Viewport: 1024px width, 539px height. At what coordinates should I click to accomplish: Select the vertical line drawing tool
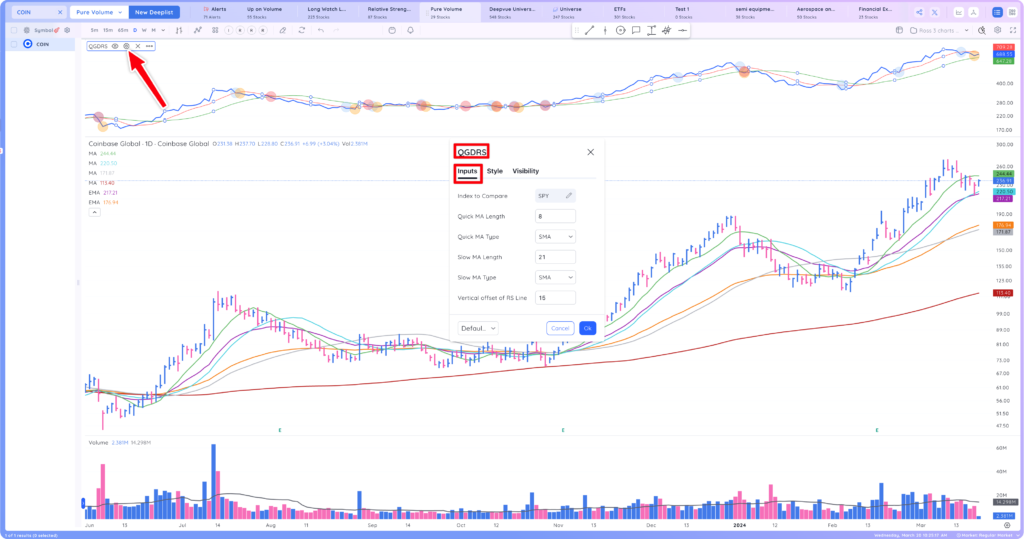605,30
